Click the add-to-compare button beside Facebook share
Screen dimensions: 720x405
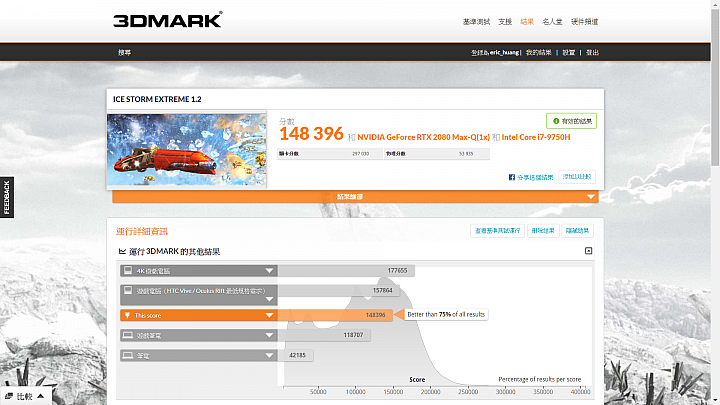coord(577,177)
